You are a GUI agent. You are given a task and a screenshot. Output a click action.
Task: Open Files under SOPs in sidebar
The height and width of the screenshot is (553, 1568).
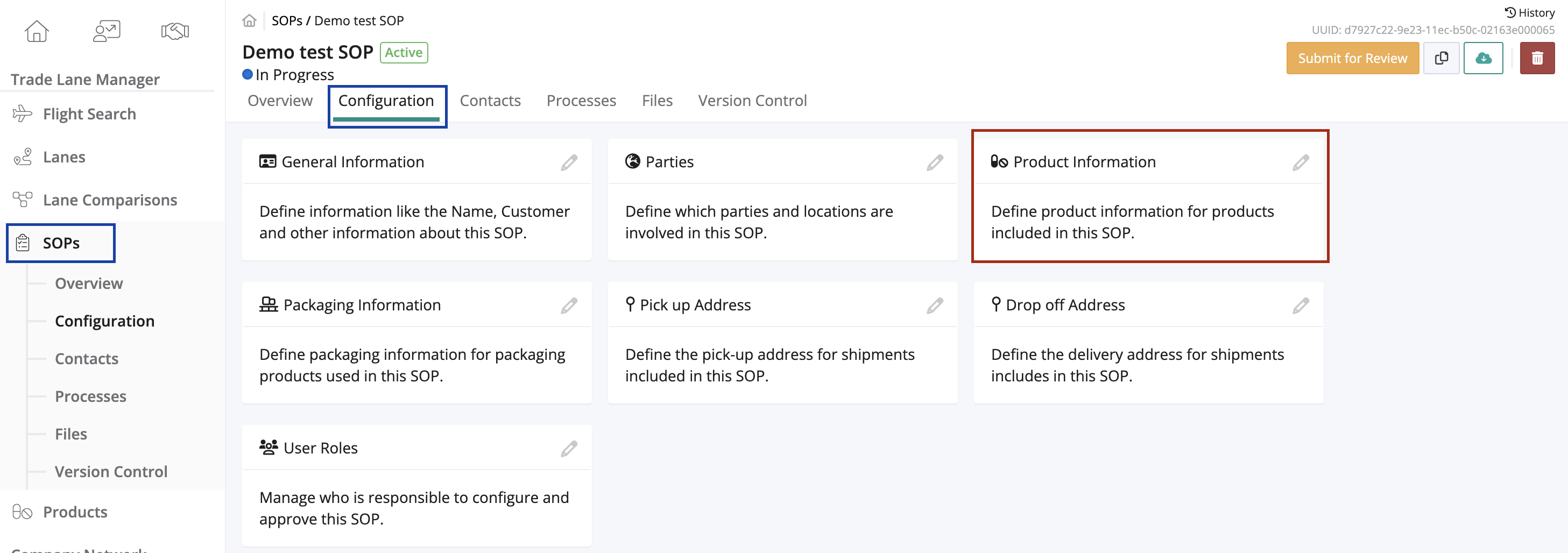coord(70,434)
